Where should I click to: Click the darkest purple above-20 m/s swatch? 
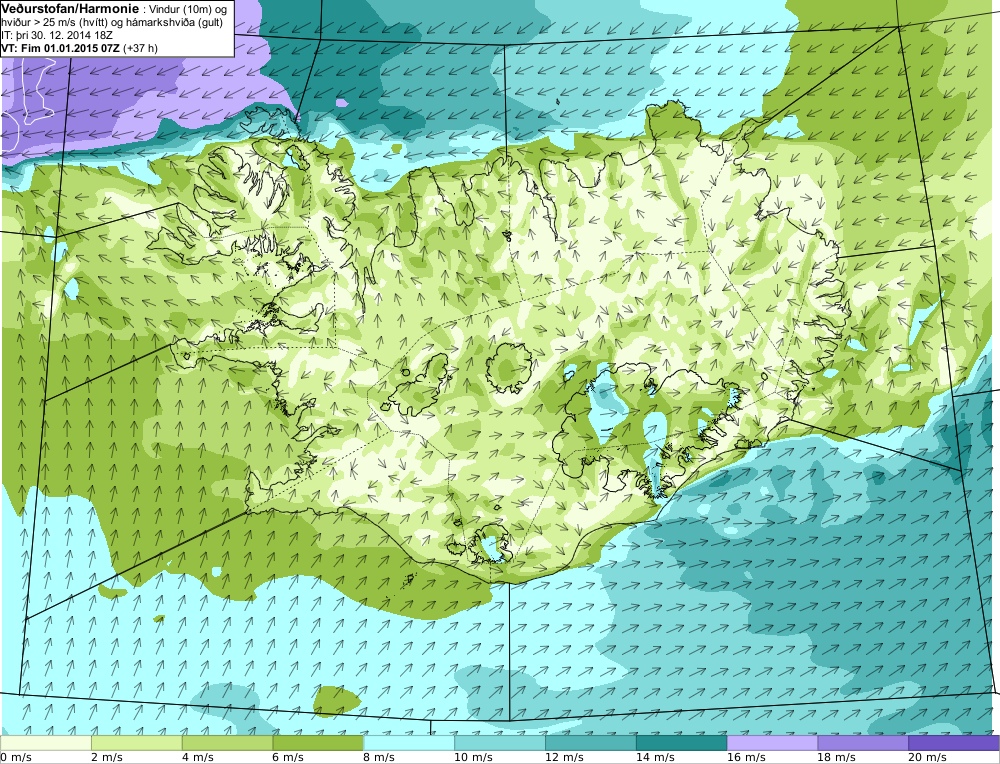pos(954,743)
